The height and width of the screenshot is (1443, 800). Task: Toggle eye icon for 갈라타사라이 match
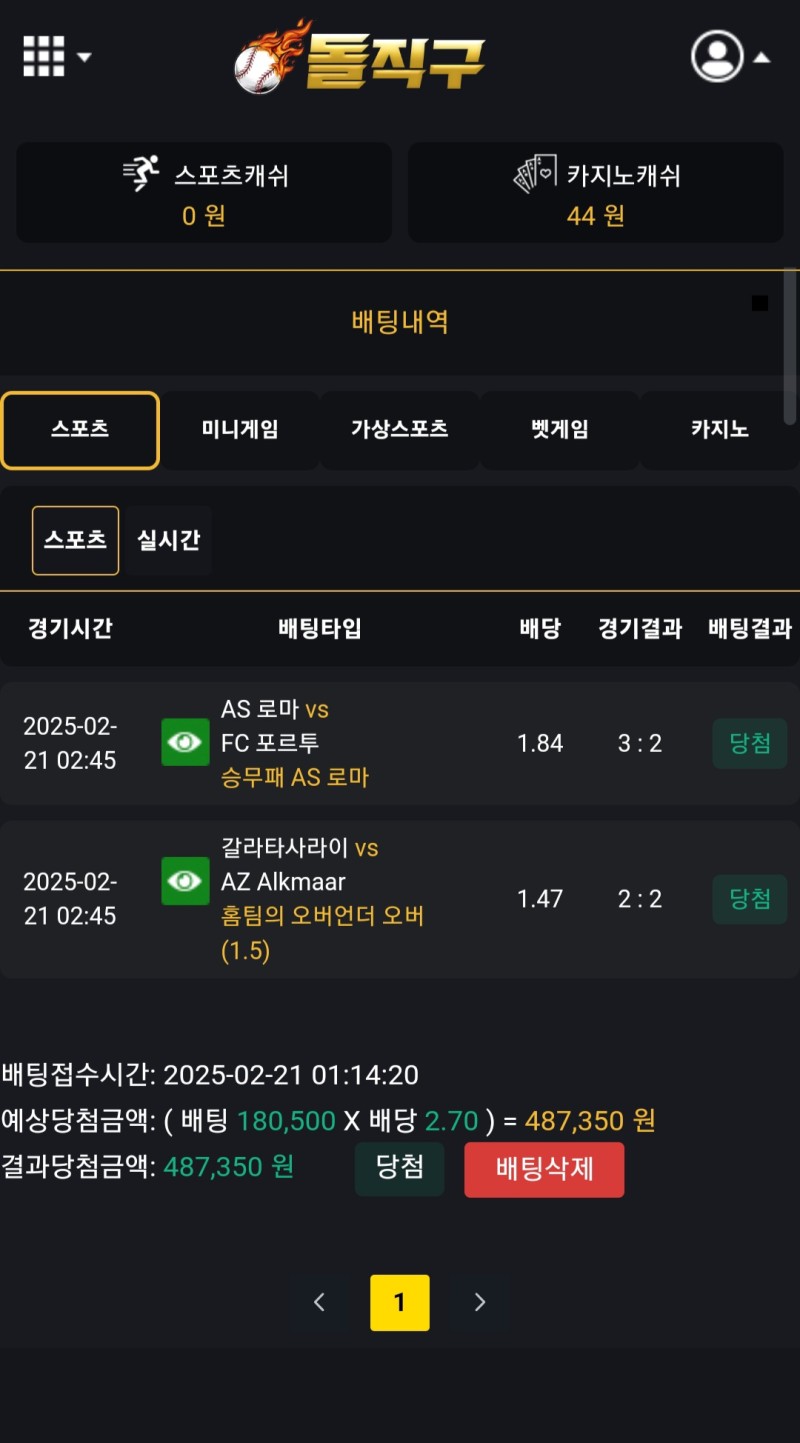185,881
